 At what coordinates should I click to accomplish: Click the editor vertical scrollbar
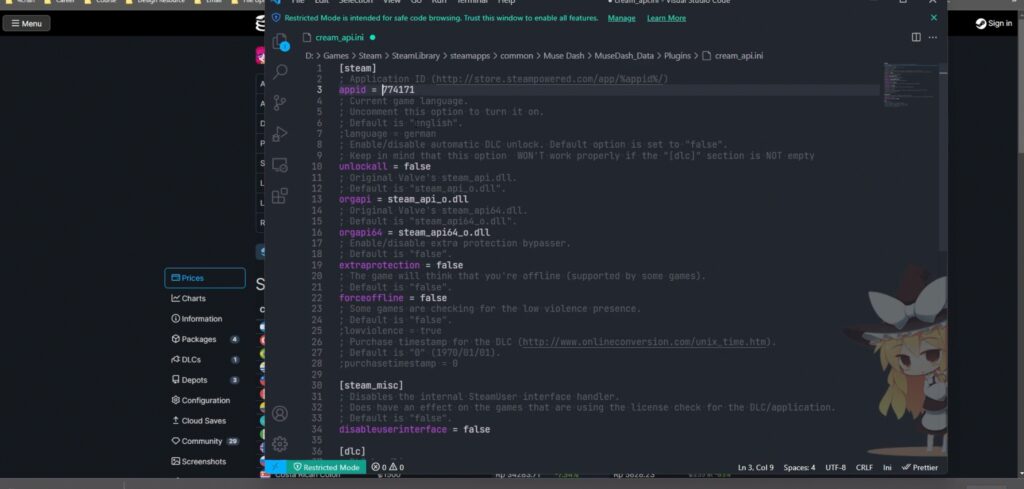[x=943, y=157]
